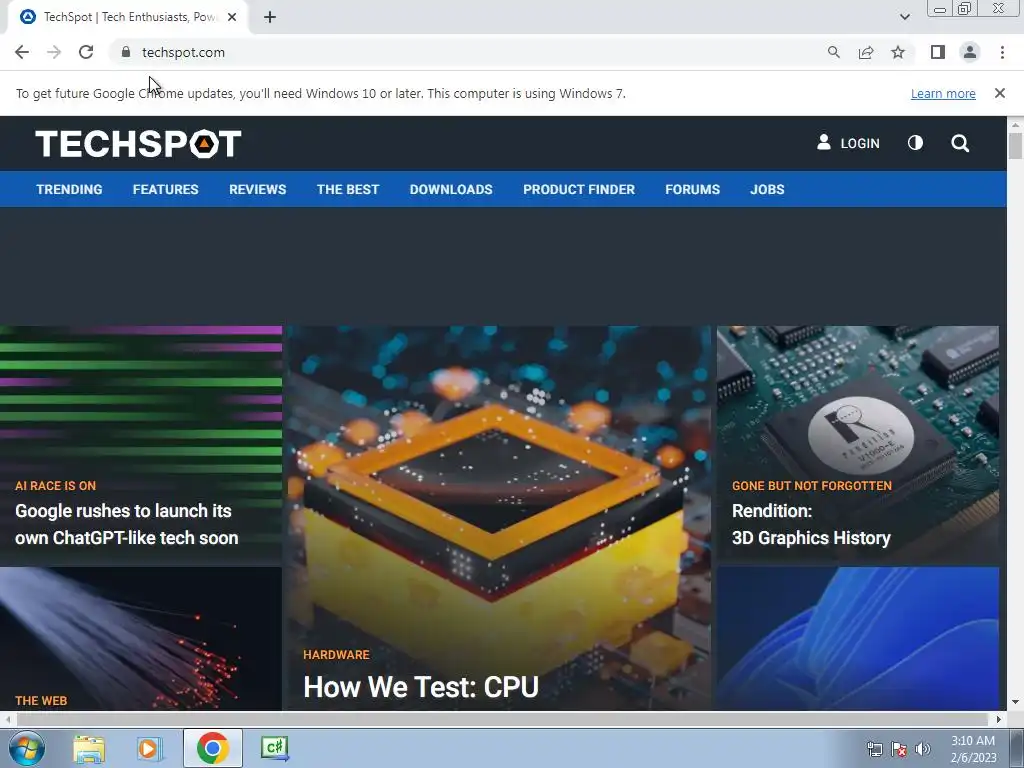
Task: Open Windows Explorer from taskbar
Action: (x=89, y=748)
